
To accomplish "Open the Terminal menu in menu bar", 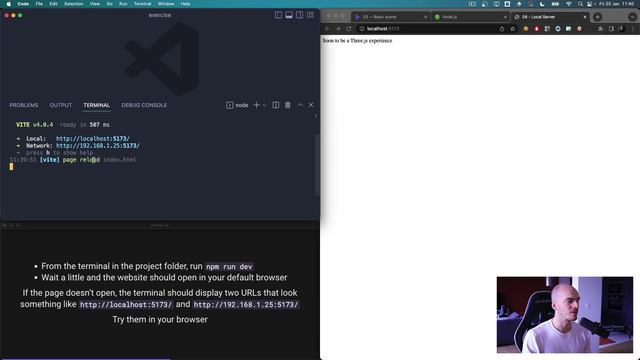I will pos(142,4).
